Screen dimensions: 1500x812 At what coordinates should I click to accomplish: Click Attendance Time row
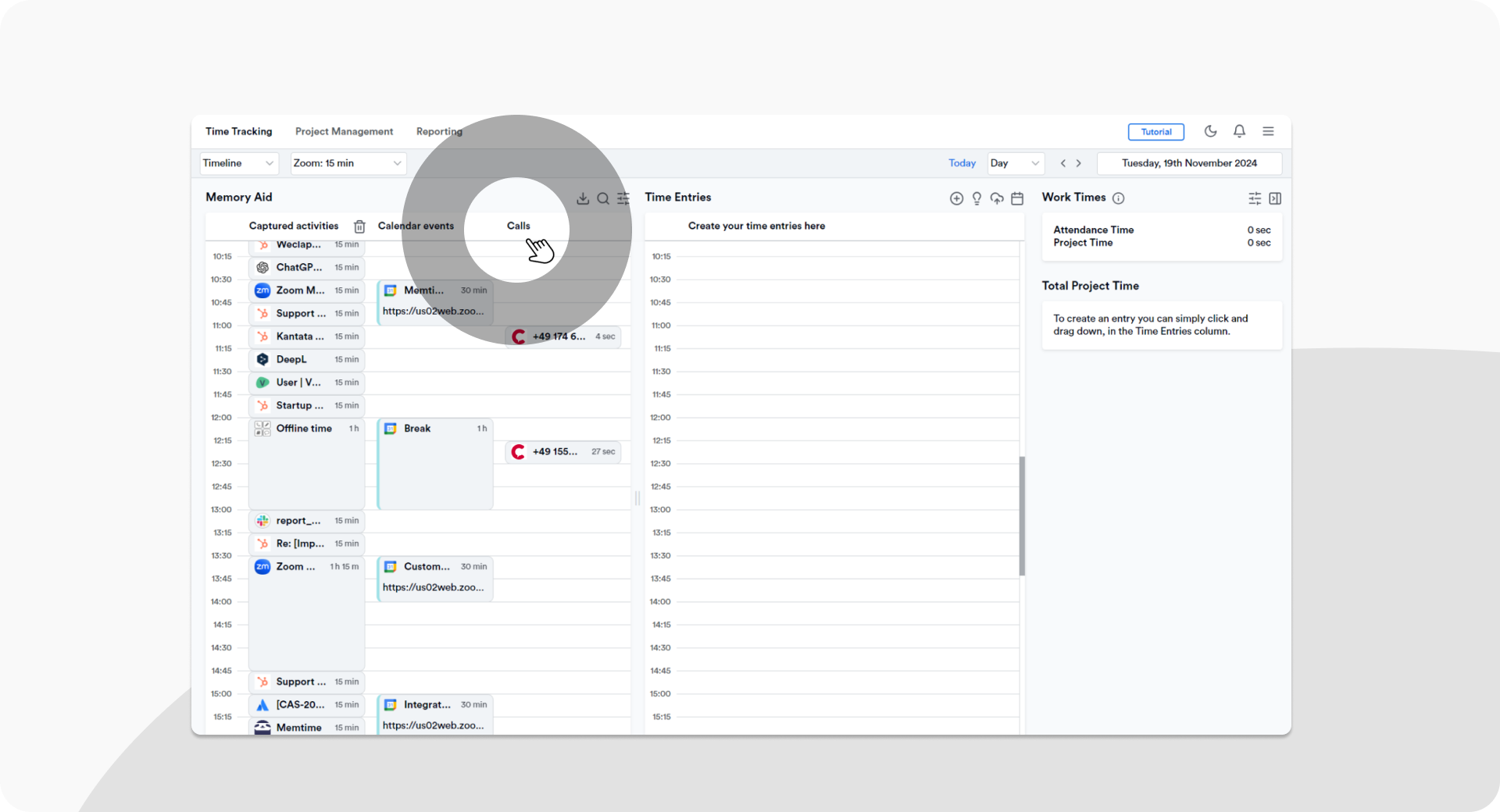pos(1162,230)
